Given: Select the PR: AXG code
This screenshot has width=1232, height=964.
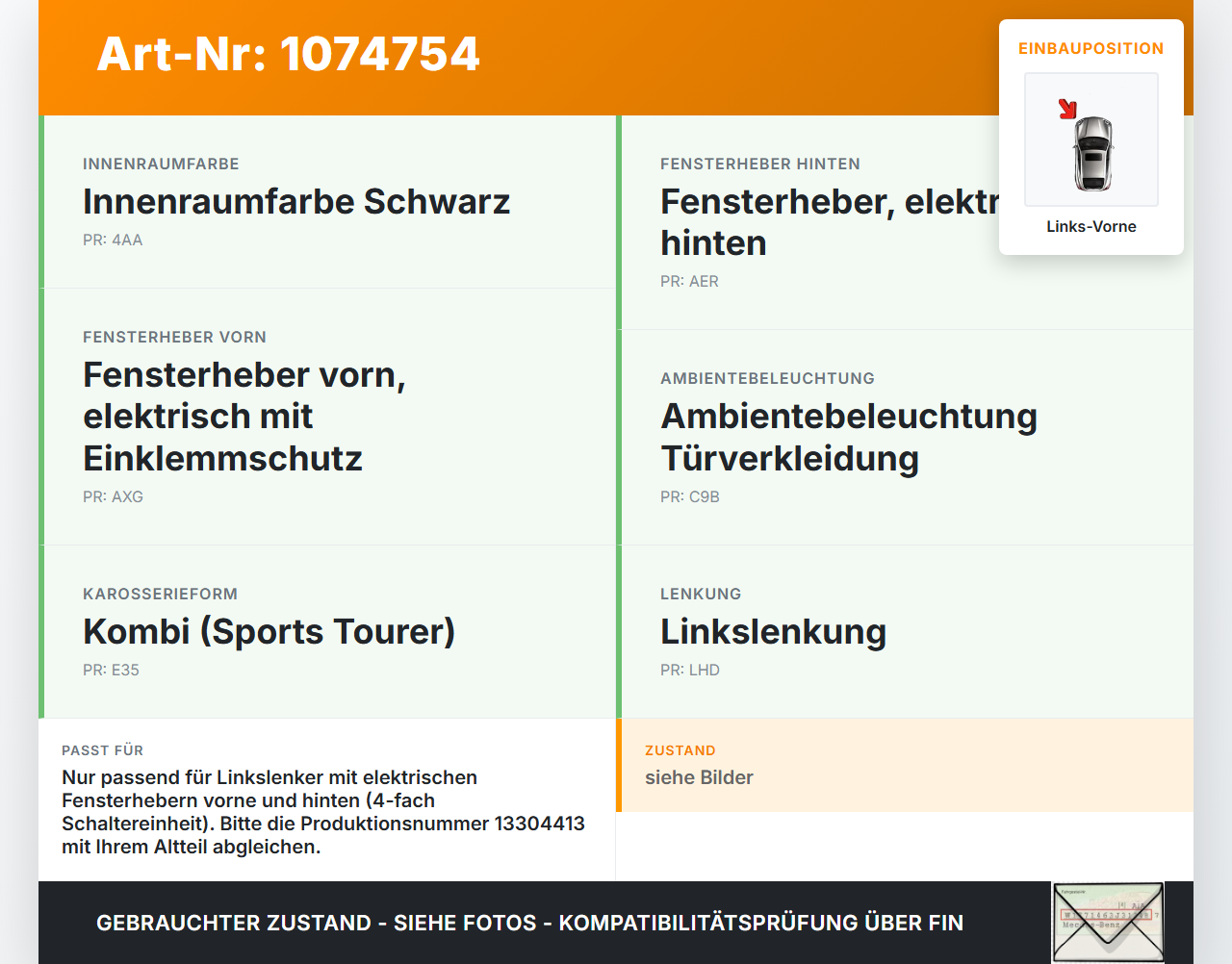Looking at the screenshot, I should click(113, 496).
